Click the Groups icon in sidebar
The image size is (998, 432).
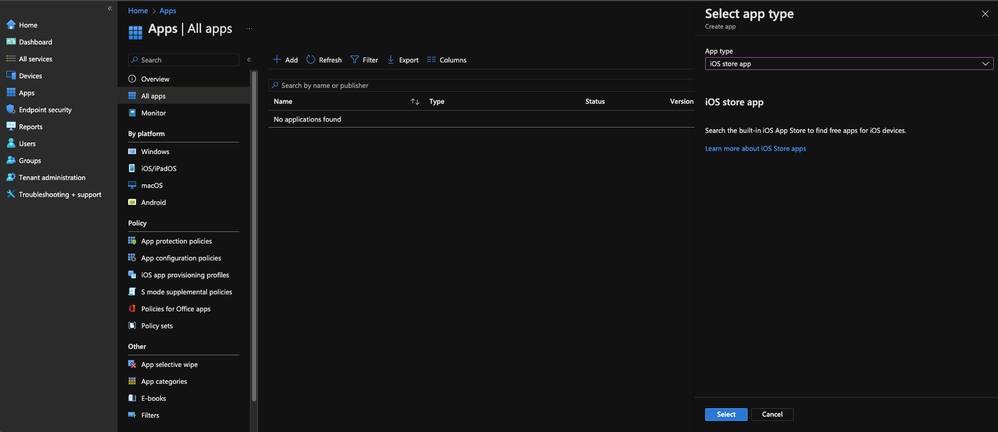11,160
